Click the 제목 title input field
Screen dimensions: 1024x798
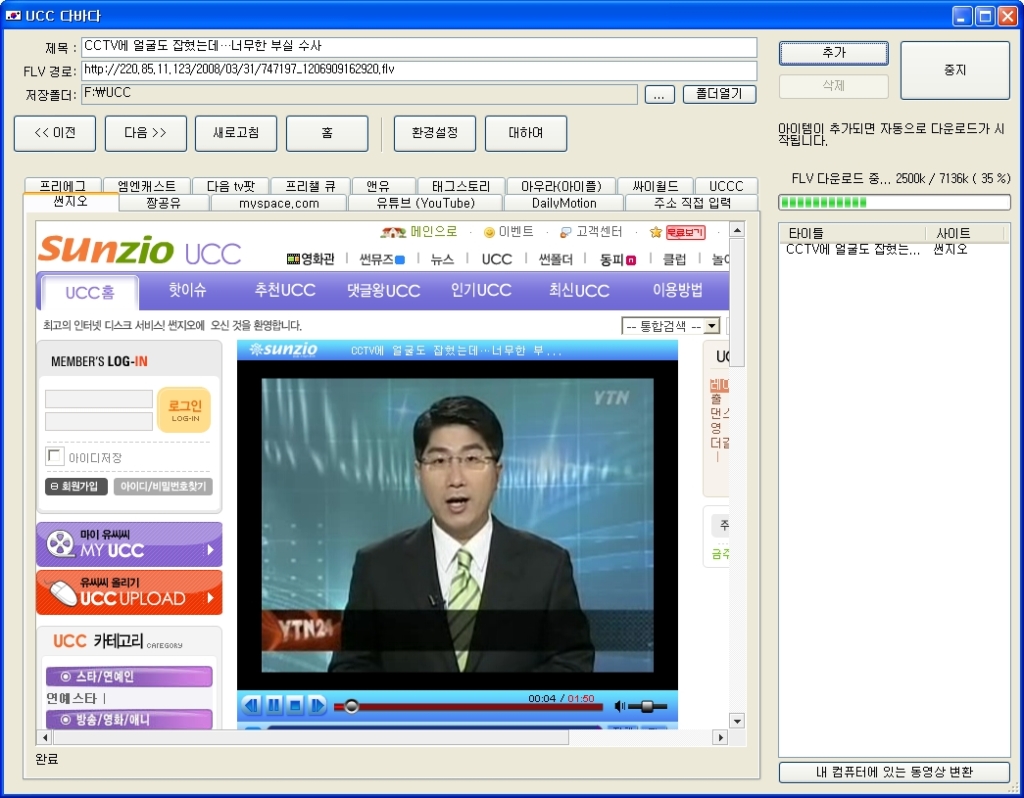[x=419, y=47]
